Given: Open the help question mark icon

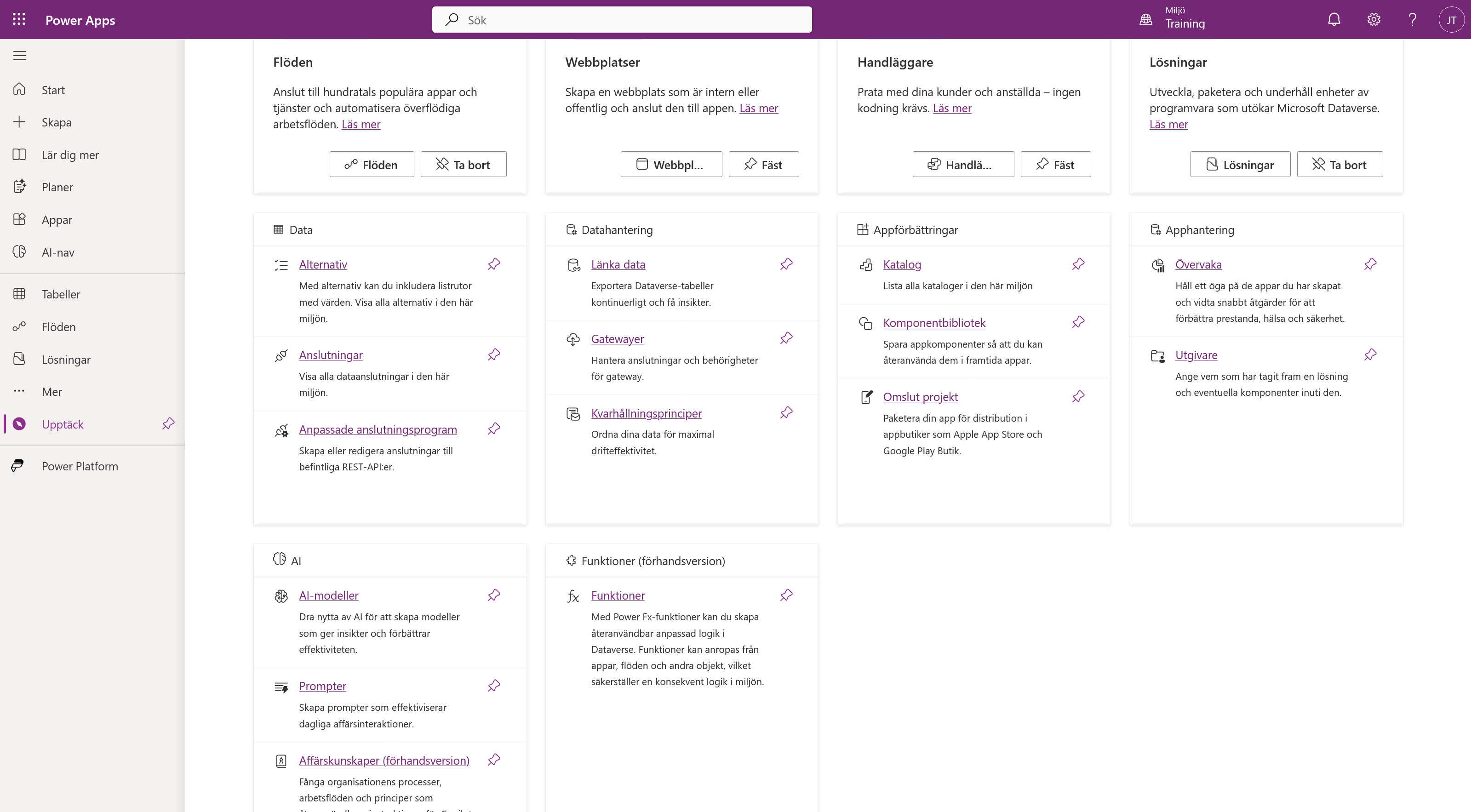Looking at the screenshot, I should pos(1412,19).
